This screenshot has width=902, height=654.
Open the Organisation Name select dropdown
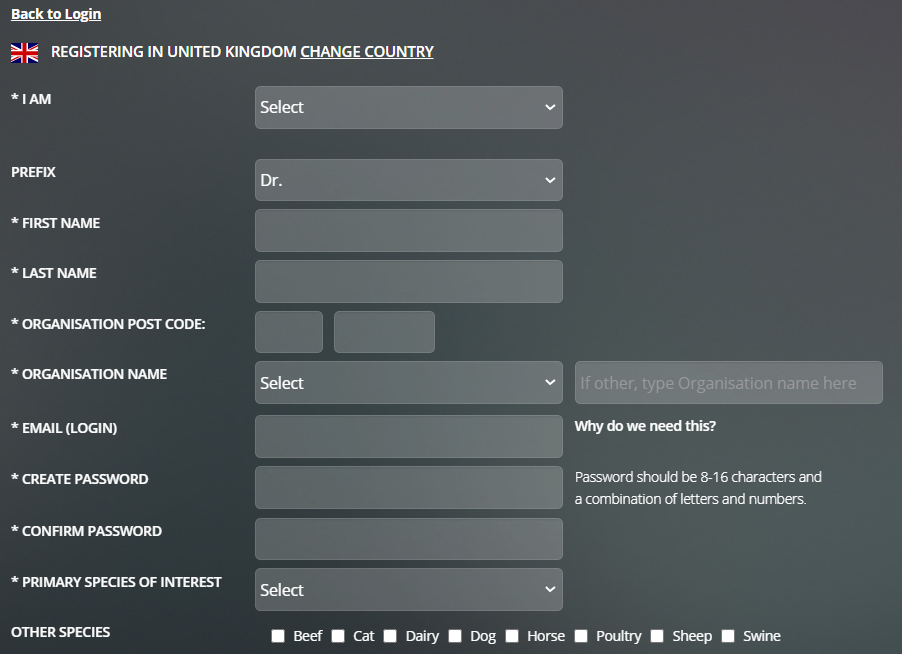408,383
